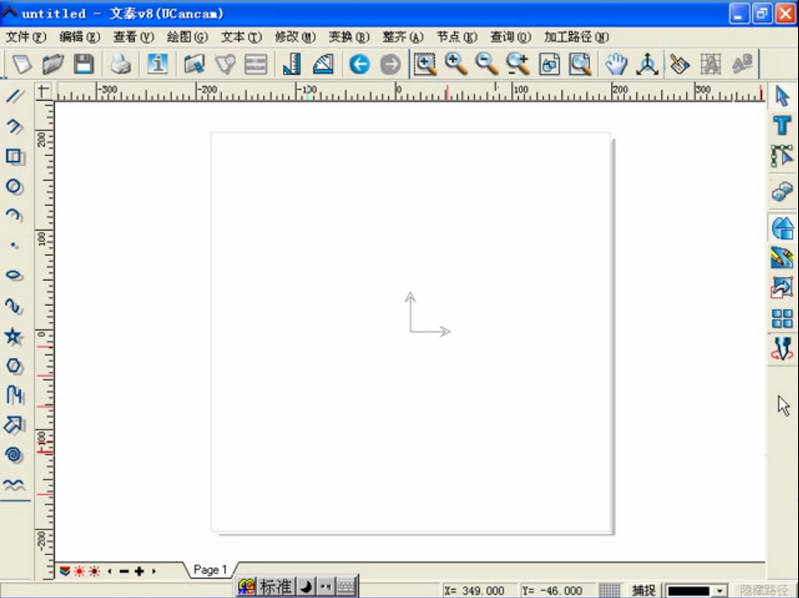Toggle the 标准 mode button
The image size is (799, 598).
tap(275, 587)
